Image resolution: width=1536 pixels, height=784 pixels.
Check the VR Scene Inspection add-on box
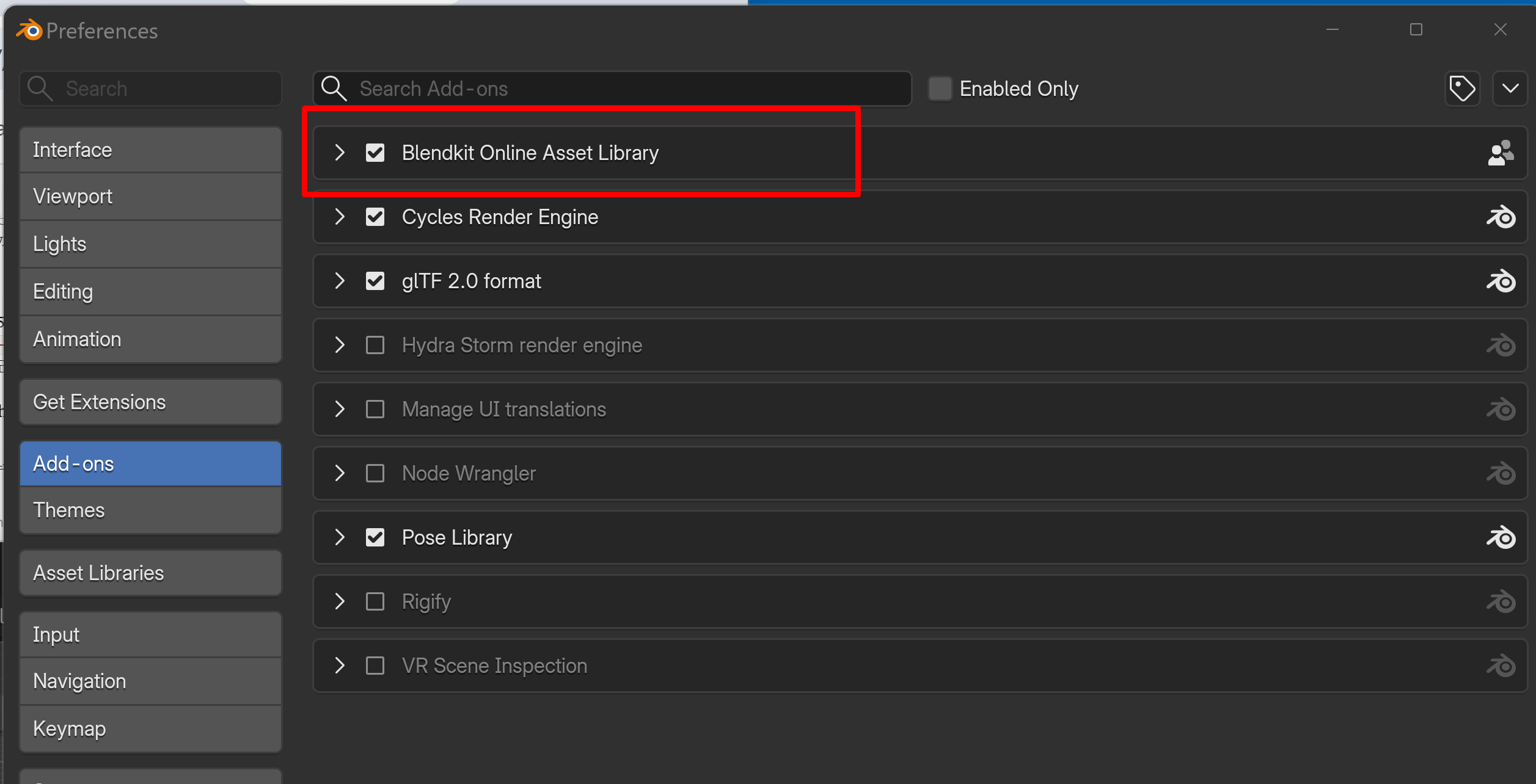coord(375,666)
